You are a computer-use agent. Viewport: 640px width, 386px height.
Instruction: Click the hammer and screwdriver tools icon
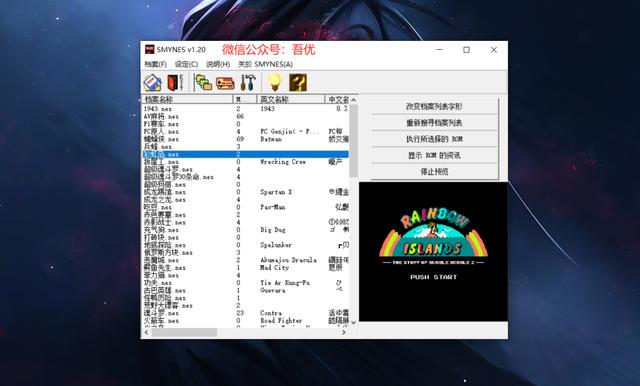(247, 83)
